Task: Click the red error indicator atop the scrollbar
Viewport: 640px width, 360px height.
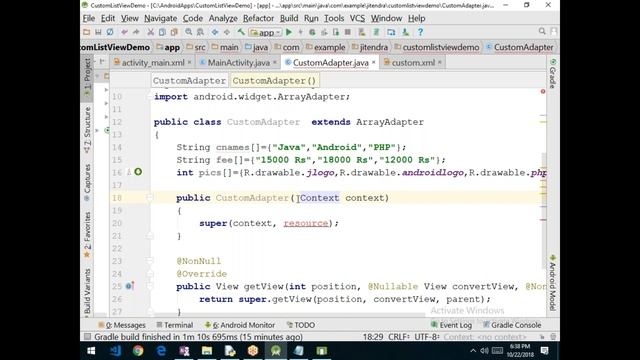Action: tap(543, 91)
